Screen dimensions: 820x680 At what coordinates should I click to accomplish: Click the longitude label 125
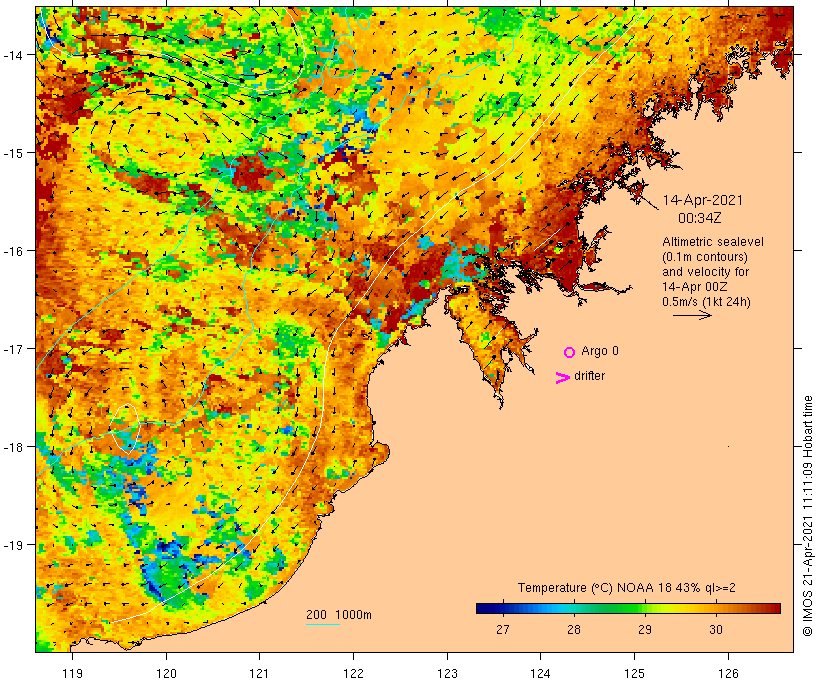[x=635, y=673]
